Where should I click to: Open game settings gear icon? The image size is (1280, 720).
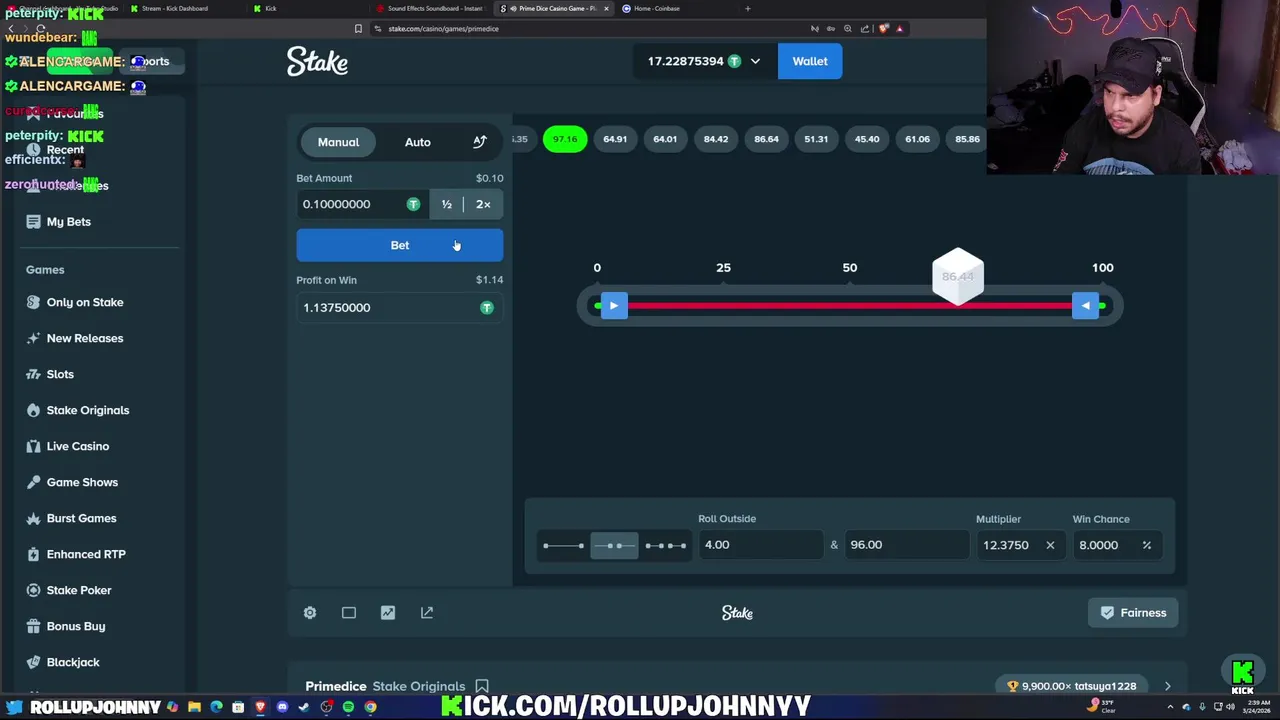coord(310,613)
